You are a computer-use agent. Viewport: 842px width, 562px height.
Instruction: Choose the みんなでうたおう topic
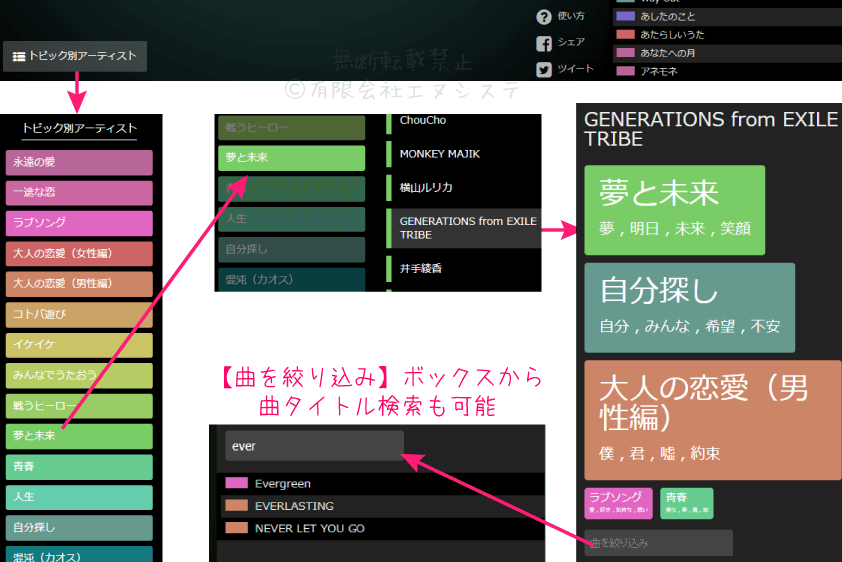79,375
